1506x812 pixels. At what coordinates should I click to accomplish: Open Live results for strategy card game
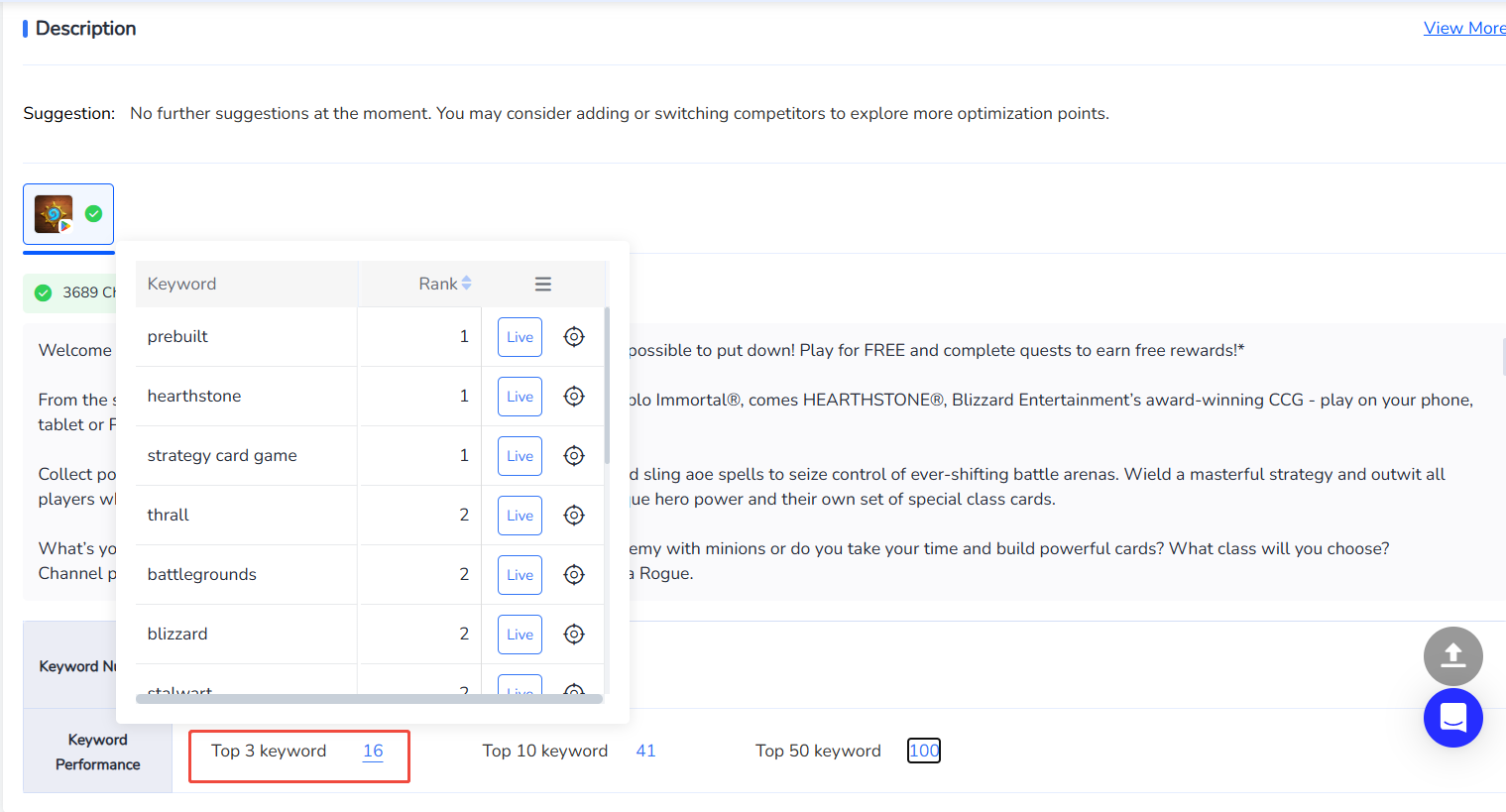pyautogui.click(x=520, y=456)
